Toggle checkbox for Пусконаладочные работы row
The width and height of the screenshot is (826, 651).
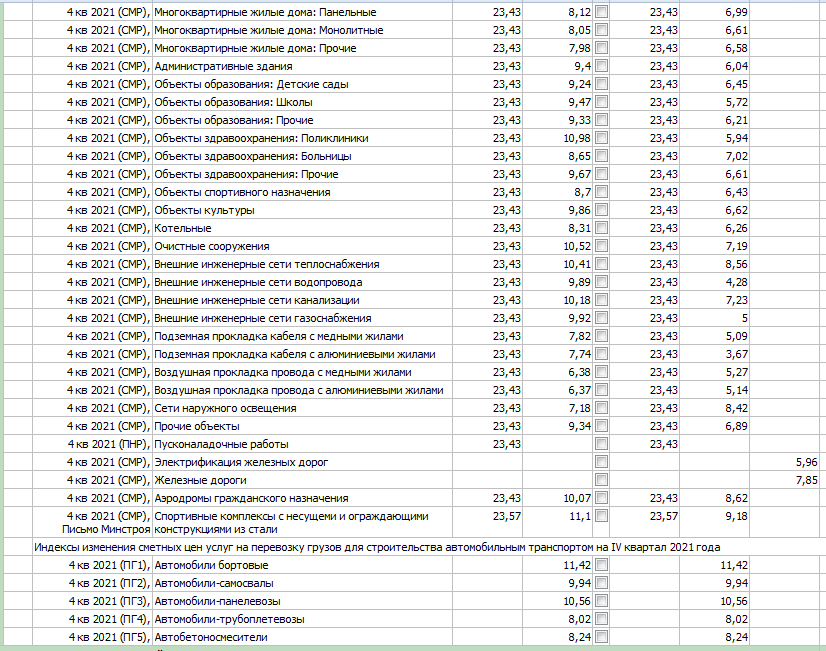pos(601,443)
